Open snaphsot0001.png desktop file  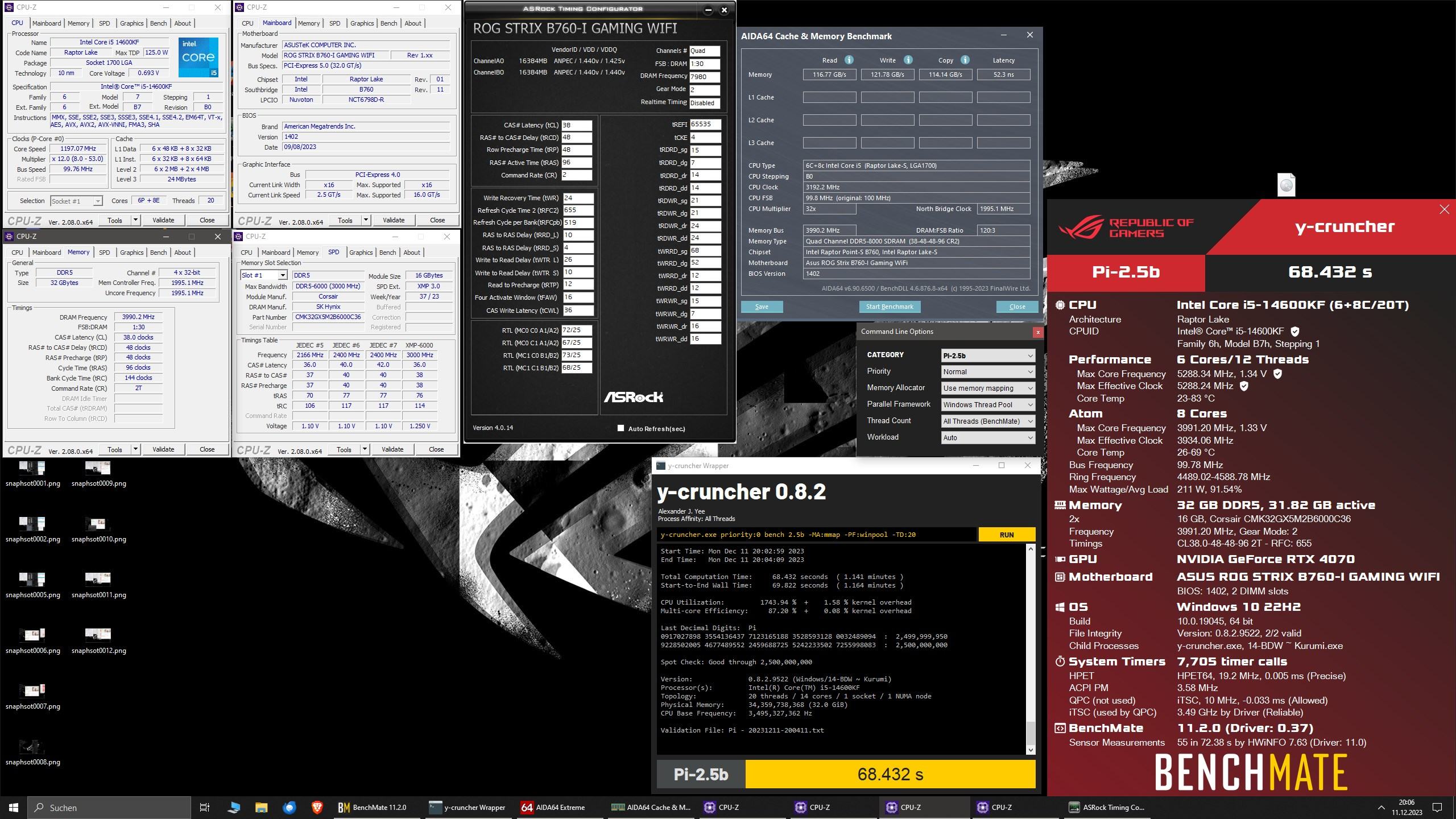[x=32, y=474]
